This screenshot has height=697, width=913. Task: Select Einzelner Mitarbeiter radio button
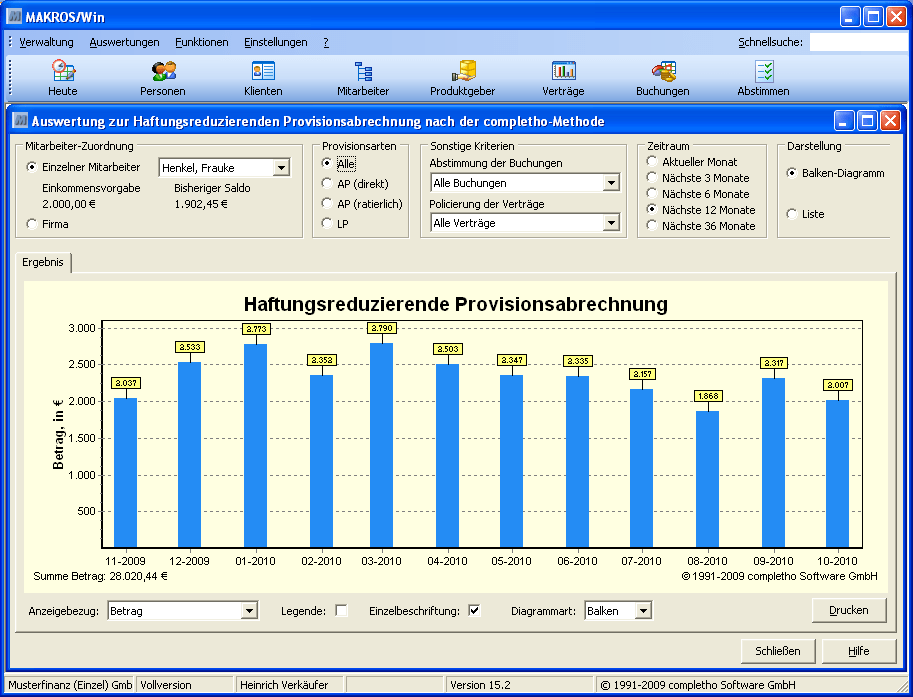(x=32, y=167)
